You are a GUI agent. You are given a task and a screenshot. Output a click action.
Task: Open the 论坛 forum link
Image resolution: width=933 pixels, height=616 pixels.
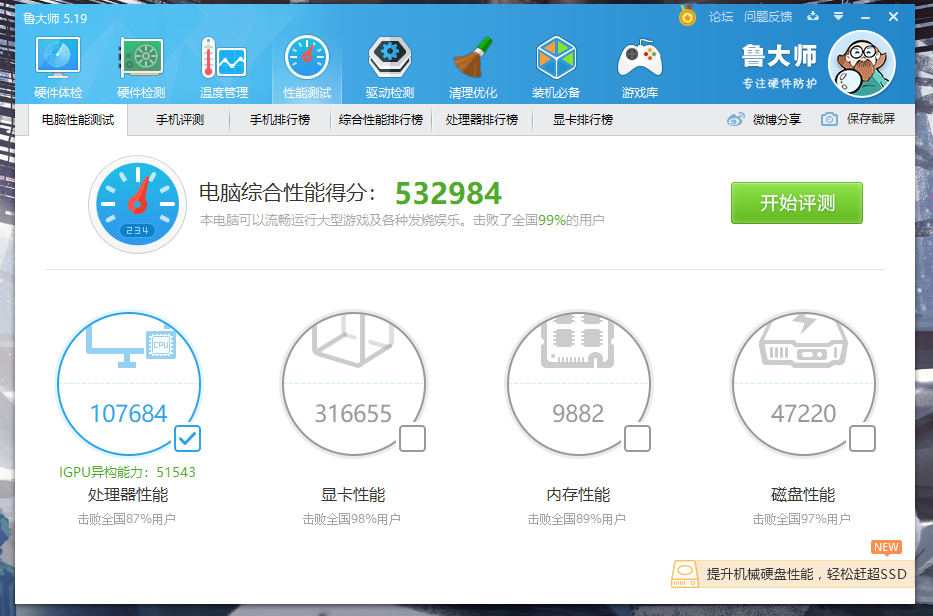coord(721,17)
